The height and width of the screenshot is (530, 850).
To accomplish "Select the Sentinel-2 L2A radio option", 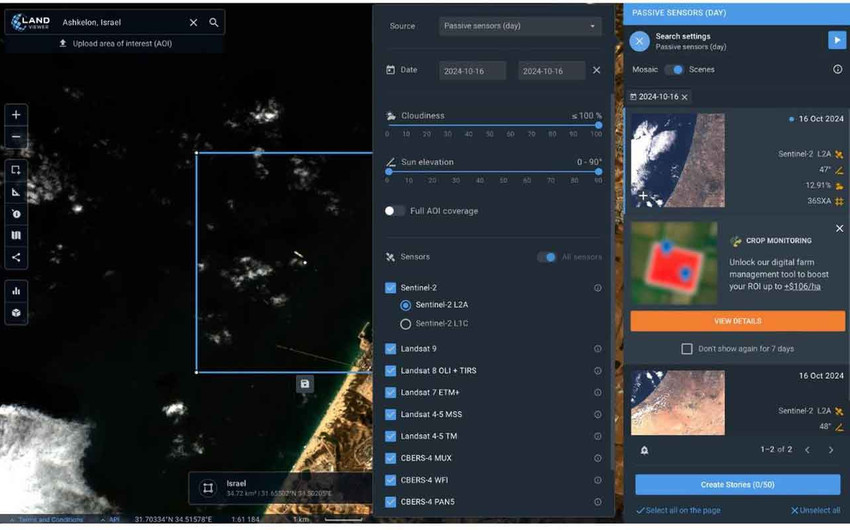I will (405, 305).
